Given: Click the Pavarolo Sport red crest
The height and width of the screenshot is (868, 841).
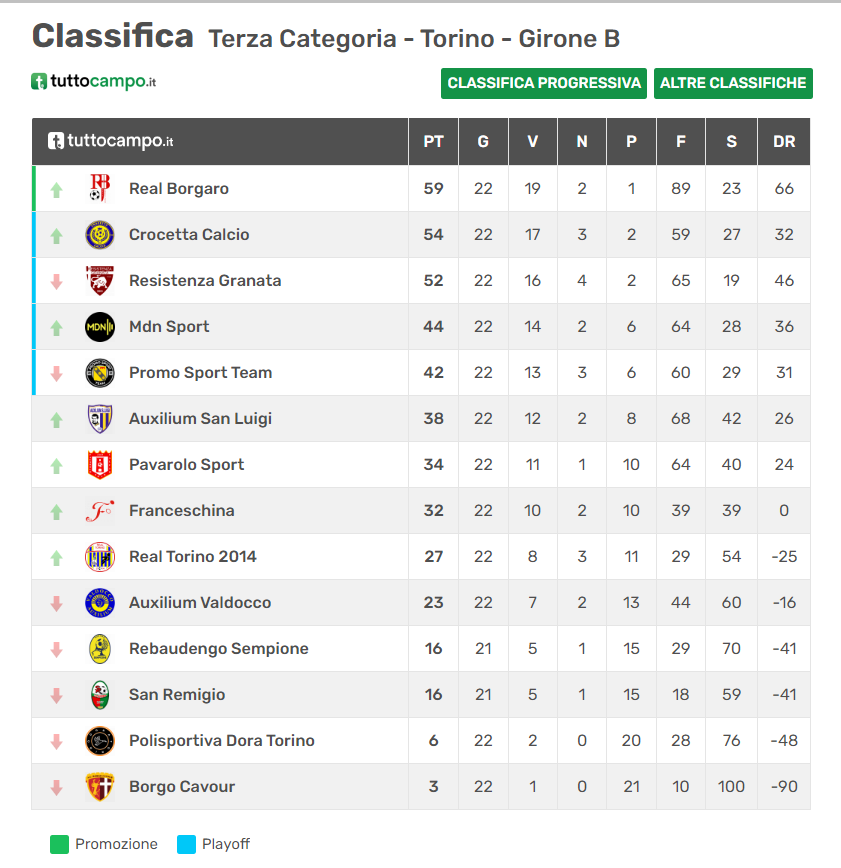Looking at the screenshot, I should 100,465.
